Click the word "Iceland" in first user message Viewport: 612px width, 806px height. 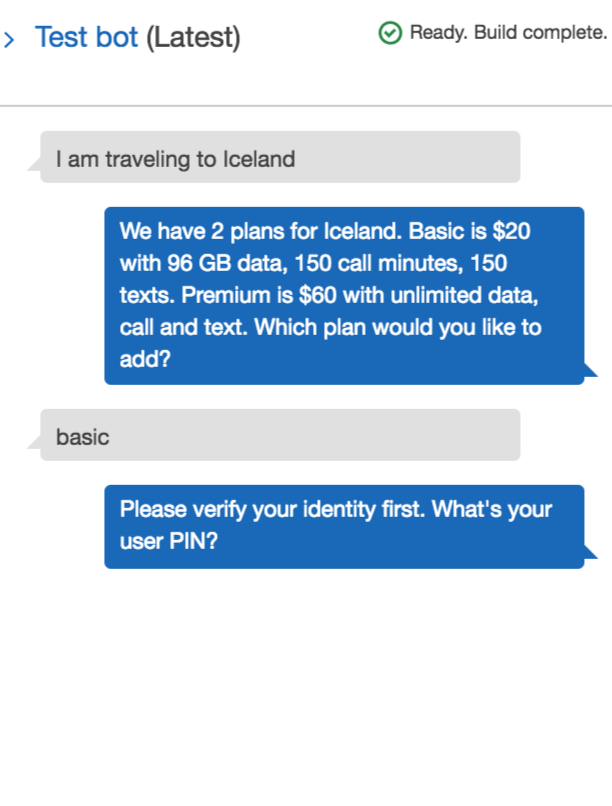click(x=259, y=159)
